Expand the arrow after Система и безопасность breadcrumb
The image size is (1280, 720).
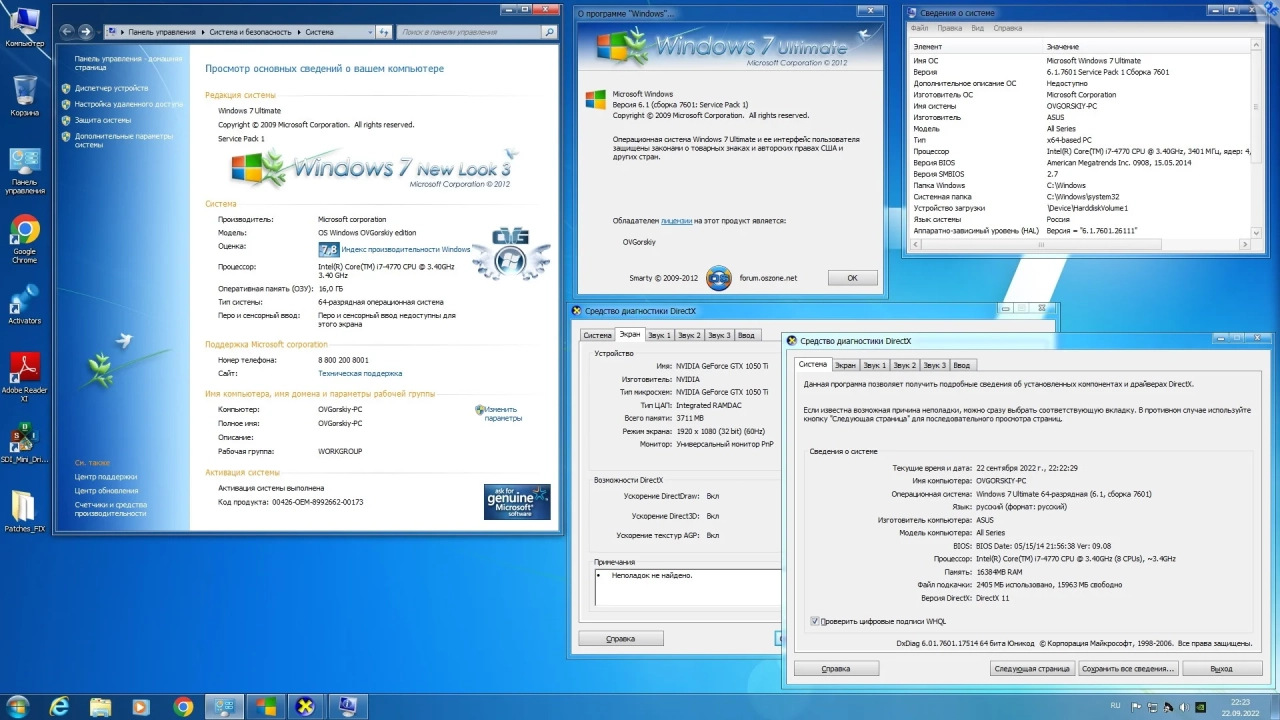pos(298,32)
